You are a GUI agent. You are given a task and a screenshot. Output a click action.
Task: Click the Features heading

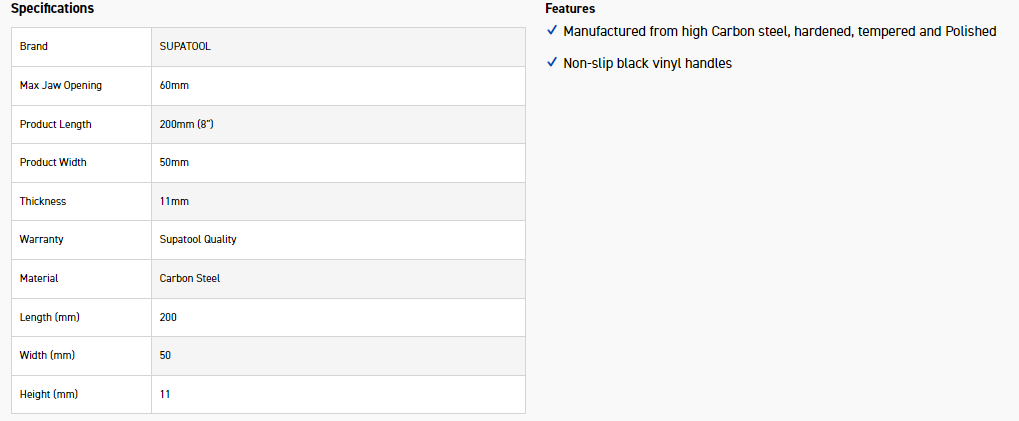pos(571,9)
